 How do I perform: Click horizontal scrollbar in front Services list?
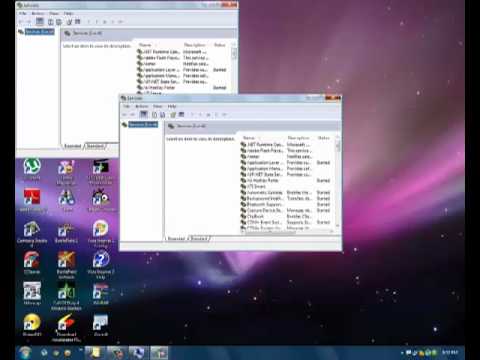tap(288, 231)
